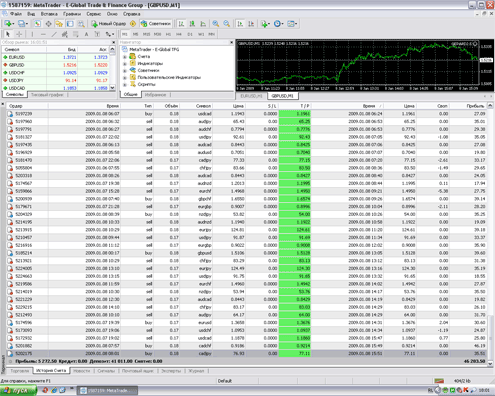Select the text label tool

coord(97,34)
